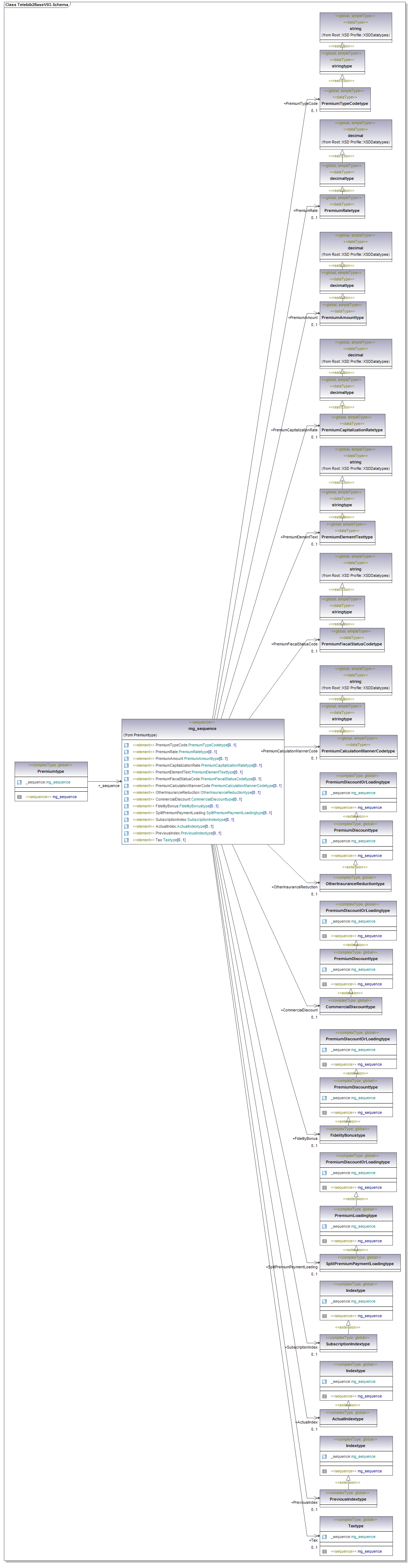Click the _sequence attribute icon in Taxtype class
The height and width of the screenshot is (1568, 415).
(x=324, y=1537)
